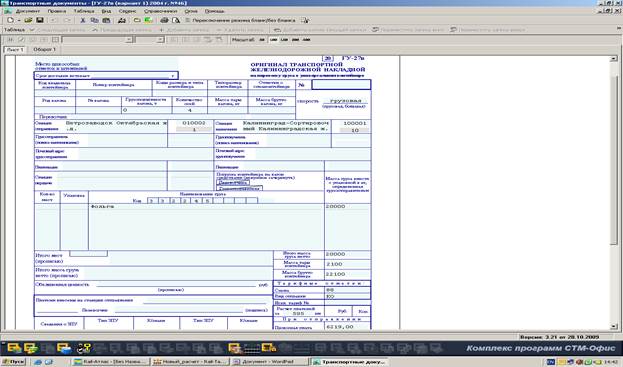The height and width of the screenshot is (367, 623).
Task: Switch to WordPad document in taskbar
Action: [x=269, y=362]
